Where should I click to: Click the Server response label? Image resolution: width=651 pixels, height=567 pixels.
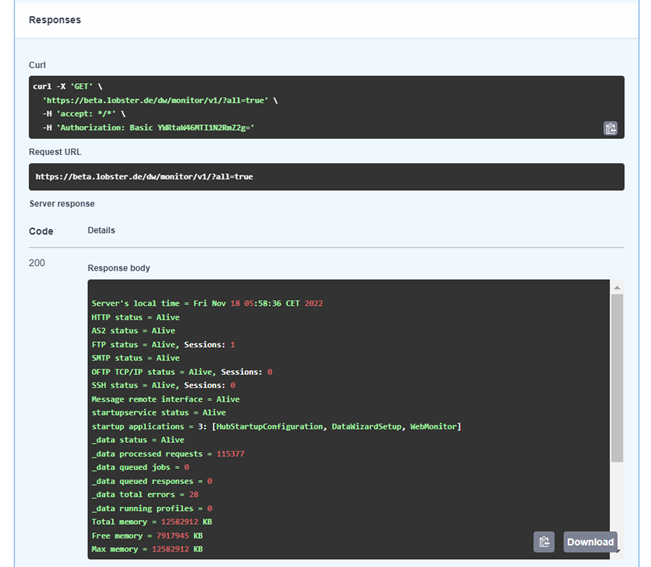click(x=62, y=203)
